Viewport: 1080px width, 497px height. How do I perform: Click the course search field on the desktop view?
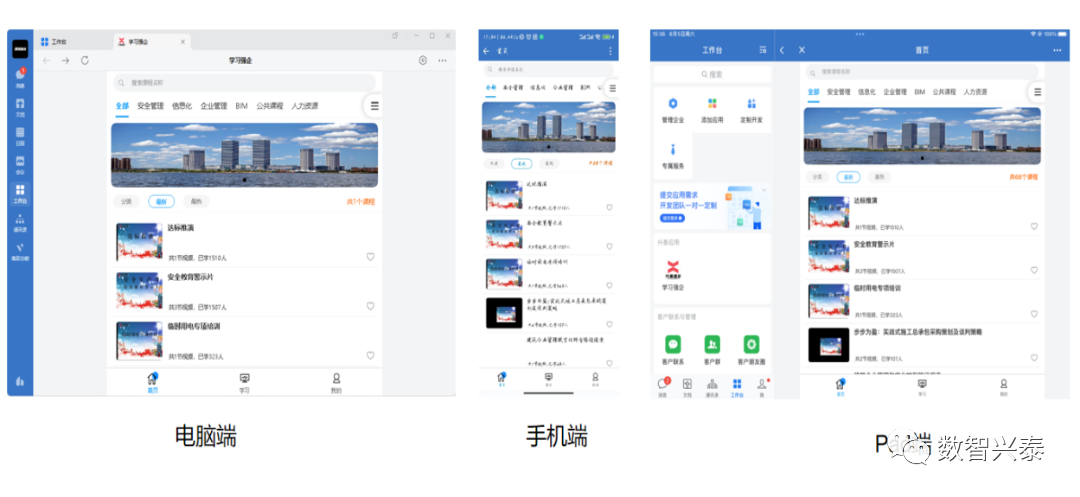pyautogui.click(x=240, y=82)
